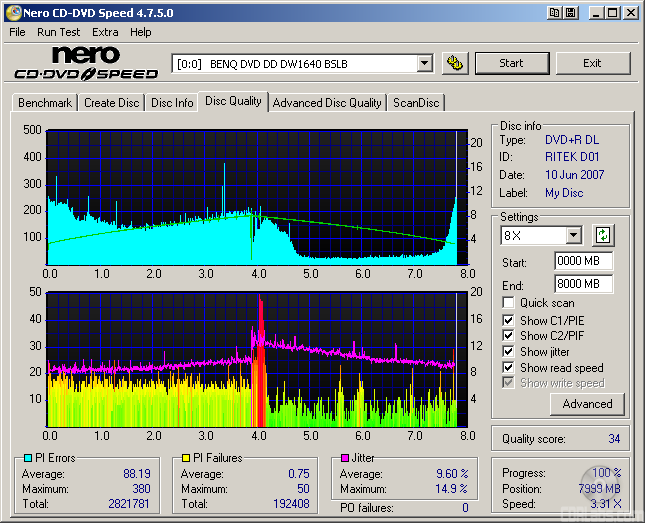Image resolution: width=645 pixels, height=523 pixels.
Task: Click the yellow PI Failures legend square
Action: coord(184,458)
